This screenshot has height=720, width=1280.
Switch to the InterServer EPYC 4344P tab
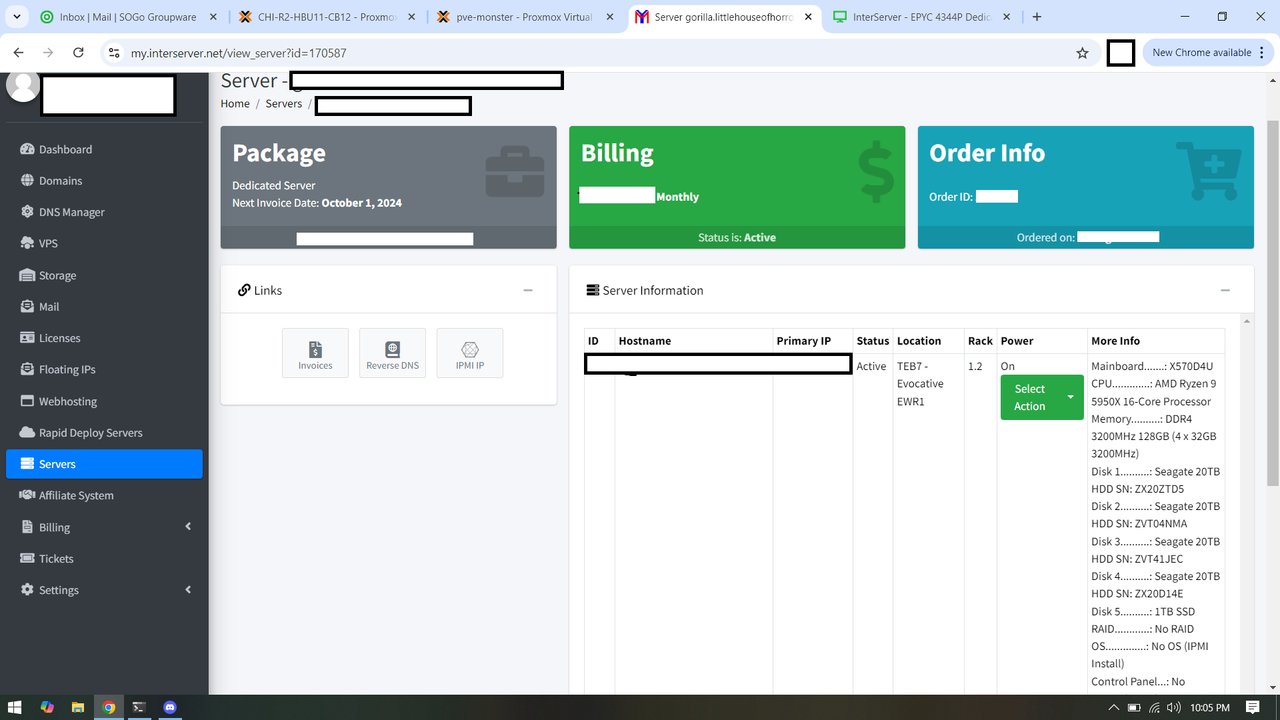point(924,17)
